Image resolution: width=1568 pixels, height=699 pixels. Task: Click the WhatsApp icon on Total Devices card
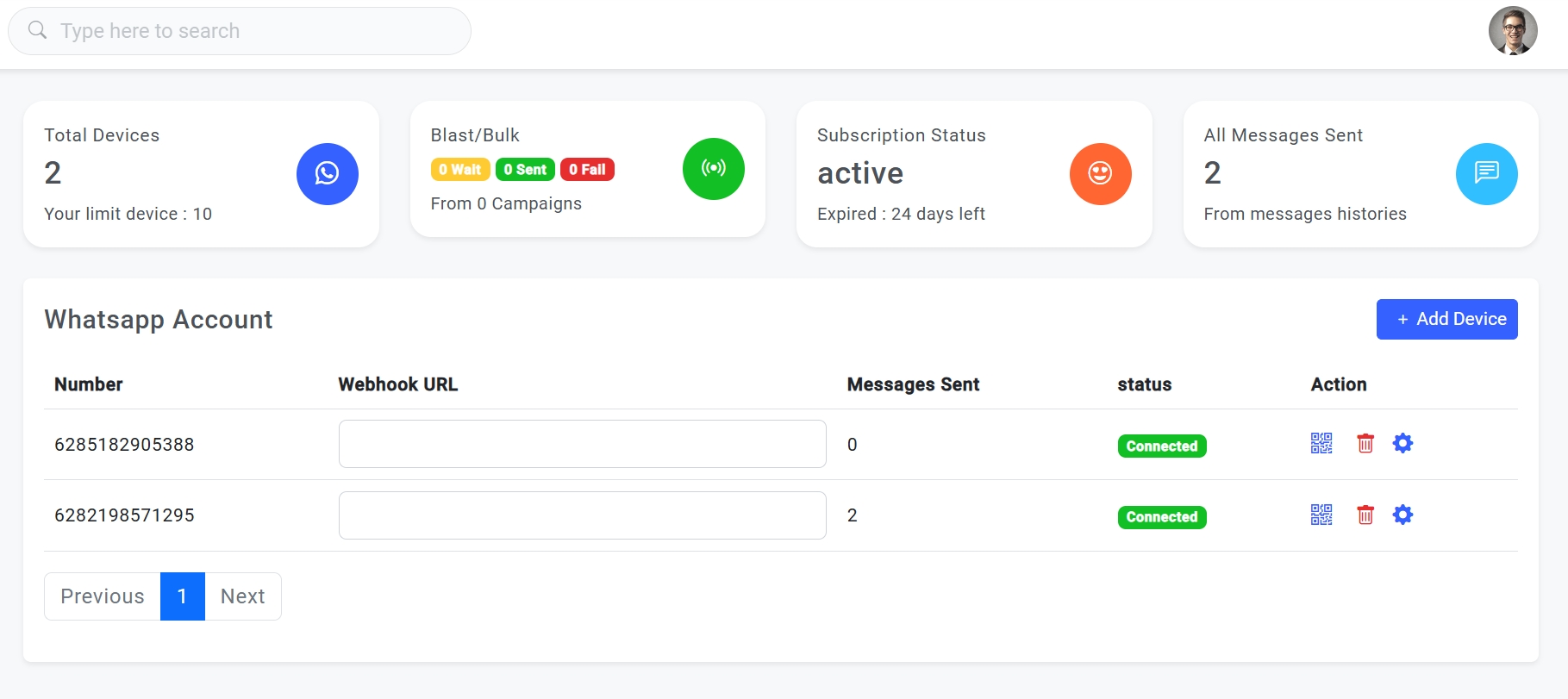click(x=328, y=173)
